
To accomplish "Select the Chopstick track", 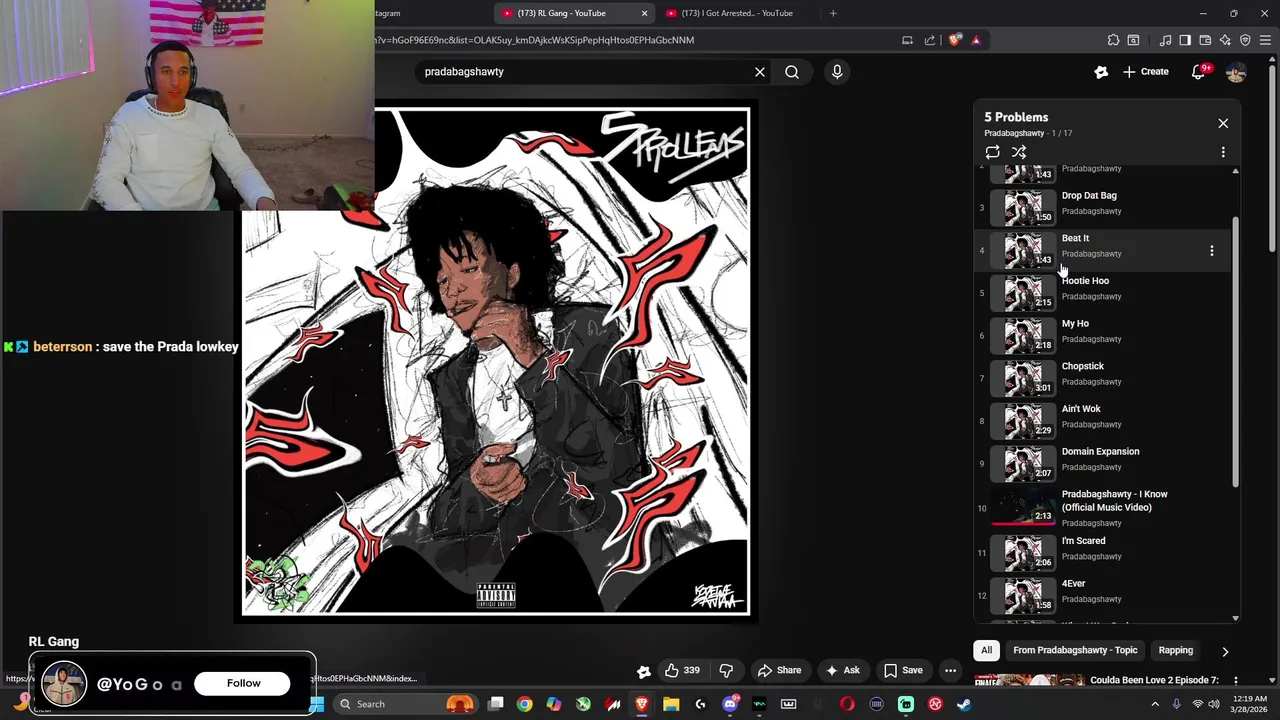I will point(1100,379).
